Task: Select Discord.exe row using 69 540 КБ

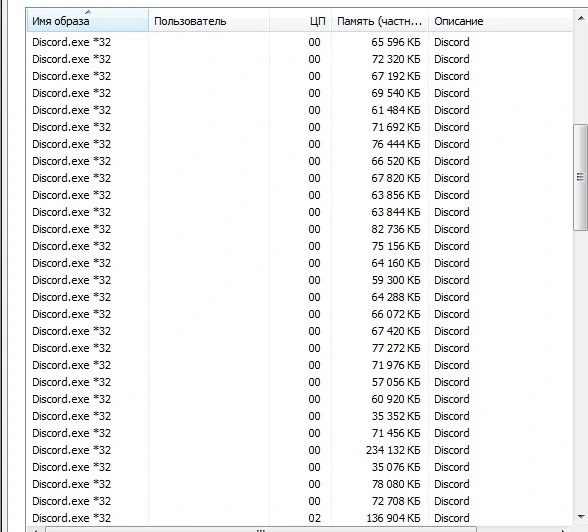Action: [x=299, y=93]
